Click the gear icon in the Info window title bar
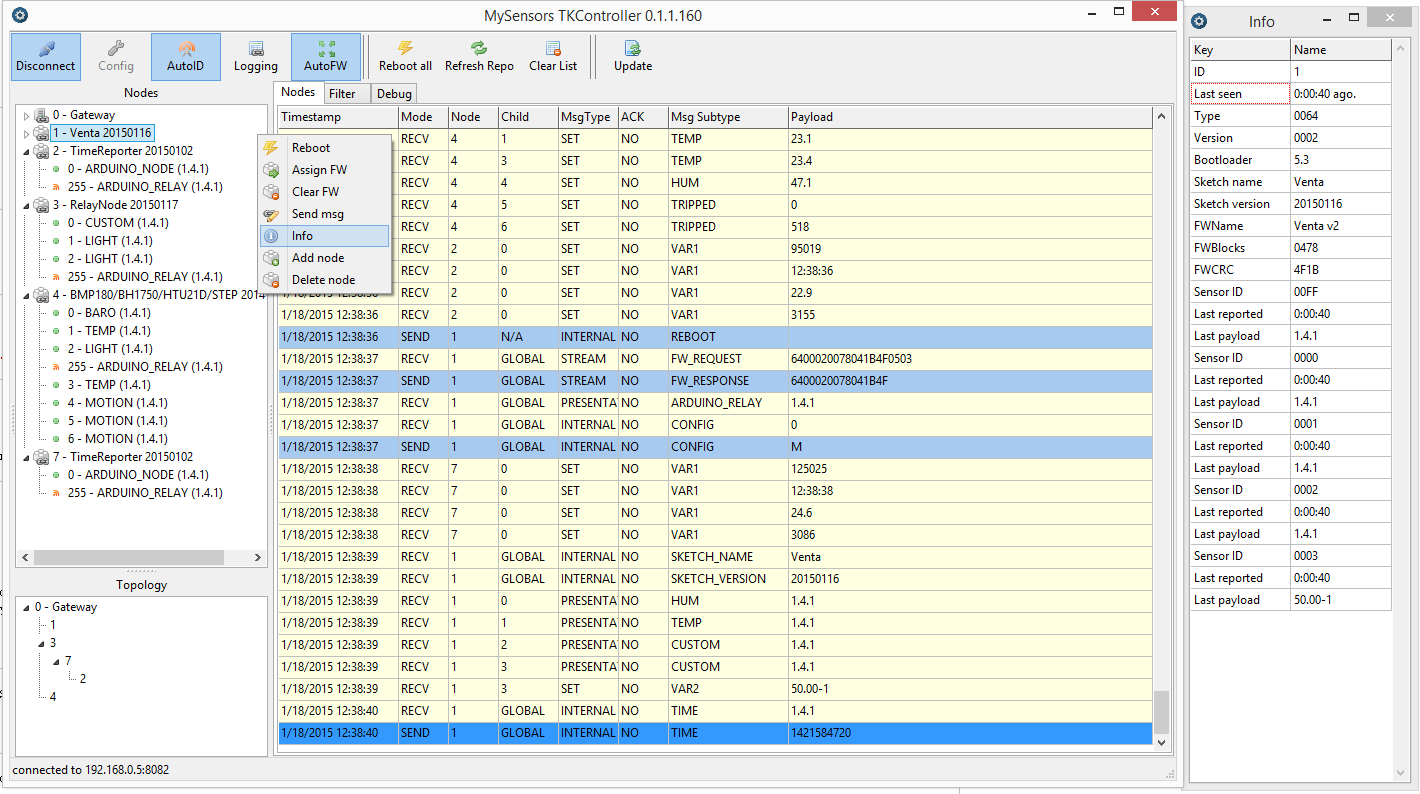Screen dimensions: 1420x794 [1200, 21]
